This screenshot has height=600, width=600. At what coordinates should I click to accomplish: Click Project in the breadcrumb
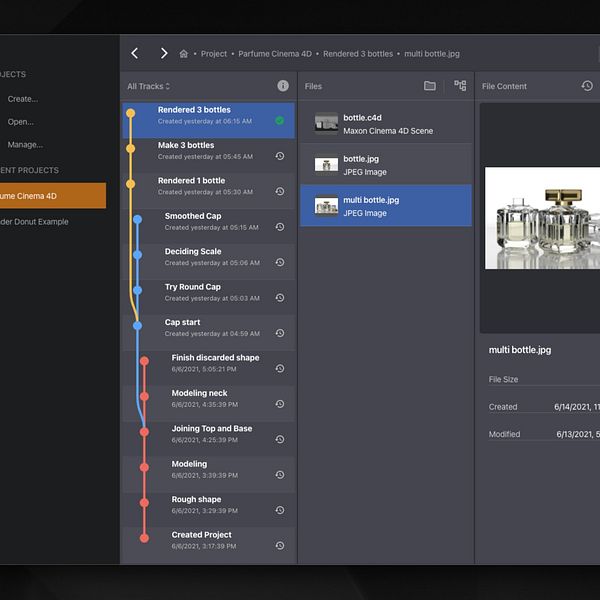[214, 54]
